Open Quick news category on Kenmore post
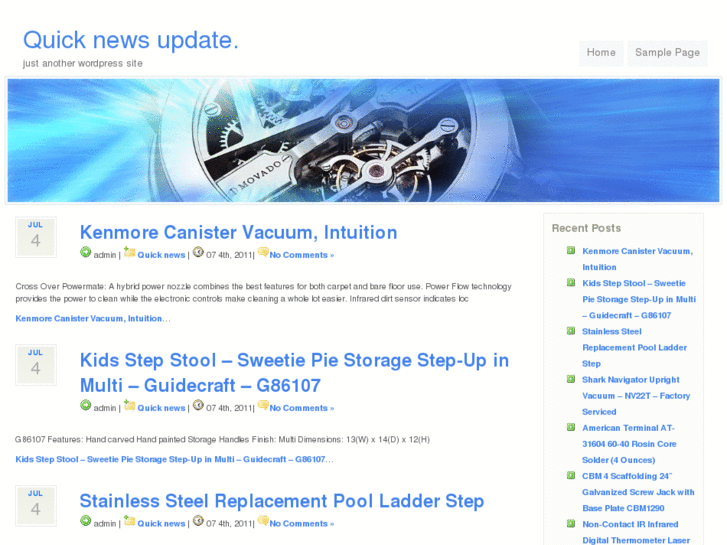The image size is (727, 545). click(x=161, y=255)
